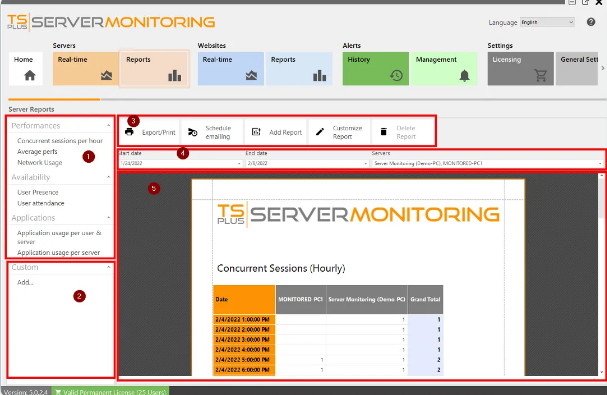Open Home via the house icon

30,75
